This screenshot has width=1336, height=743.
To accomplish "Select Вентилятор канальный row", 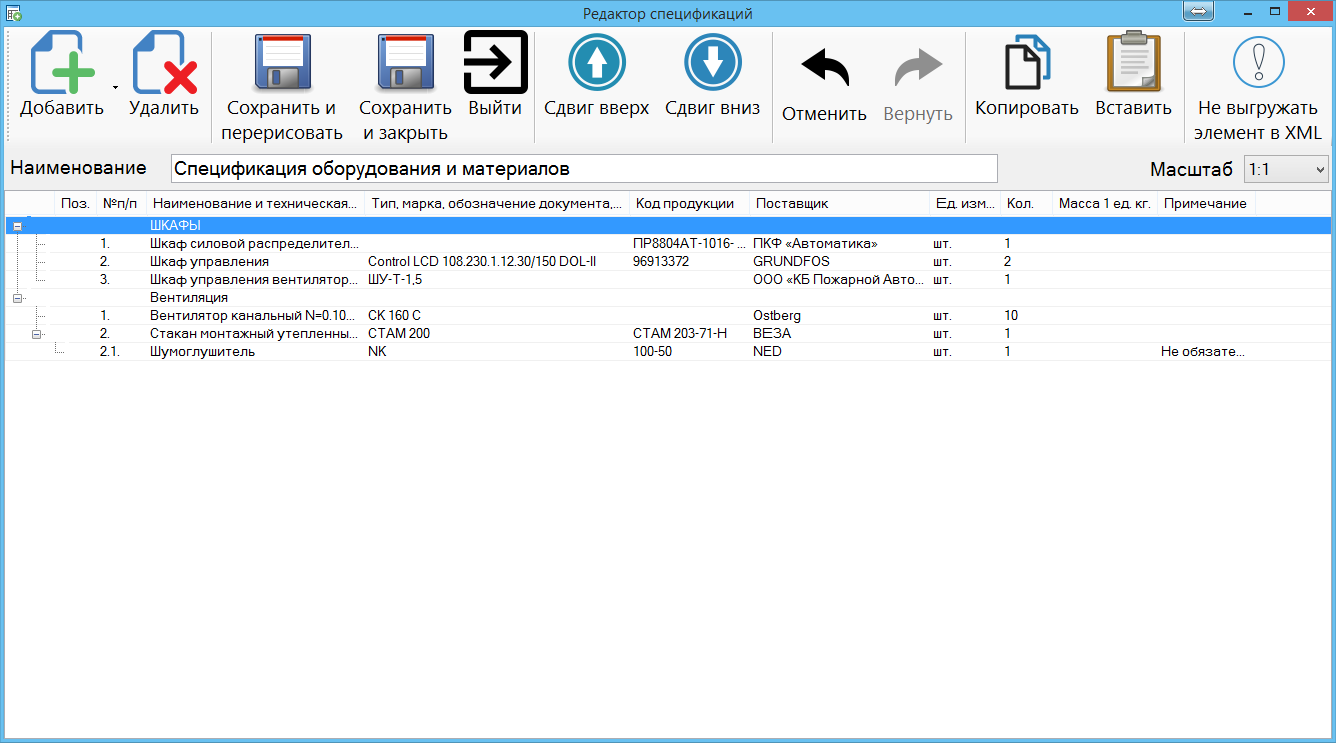I will pyautogui.click(x=668, y=316).
